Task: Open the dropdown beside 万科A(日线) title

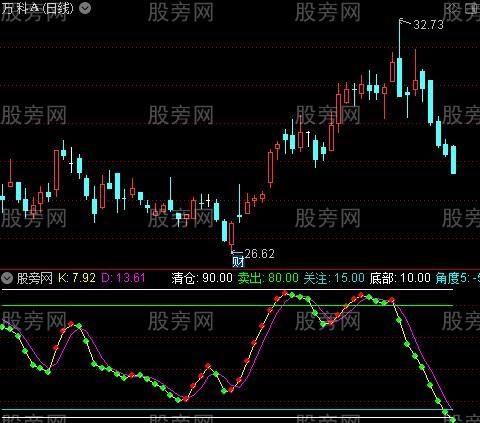Action: 85,8
